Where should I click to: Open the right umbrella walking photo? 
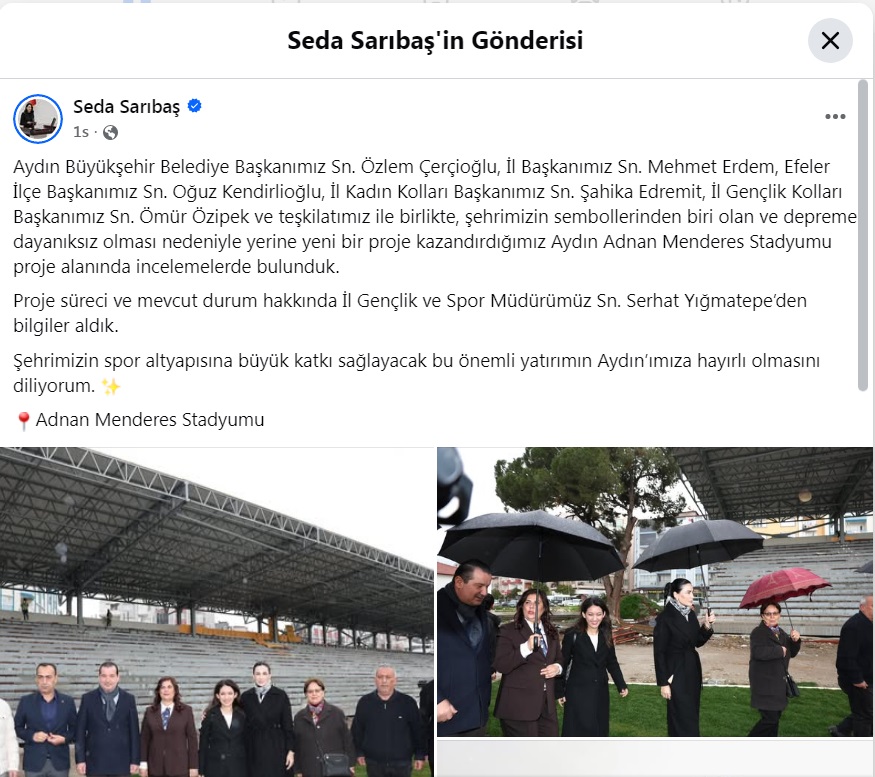[x=655, y=592]
